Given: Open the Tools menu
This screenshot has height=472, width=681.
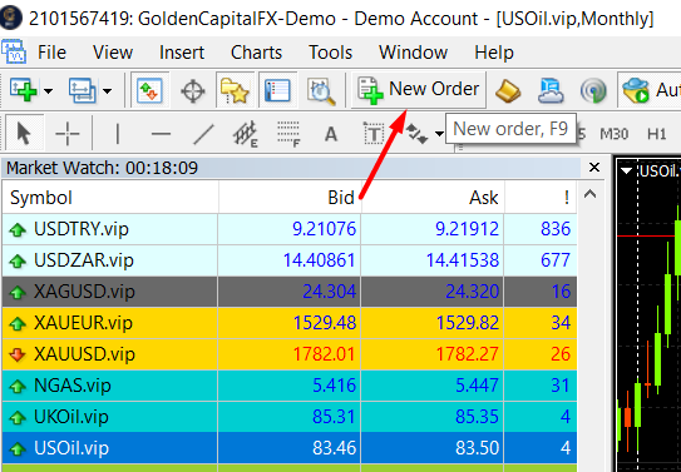Looking at the screenshot, I should tap(330, 53).
